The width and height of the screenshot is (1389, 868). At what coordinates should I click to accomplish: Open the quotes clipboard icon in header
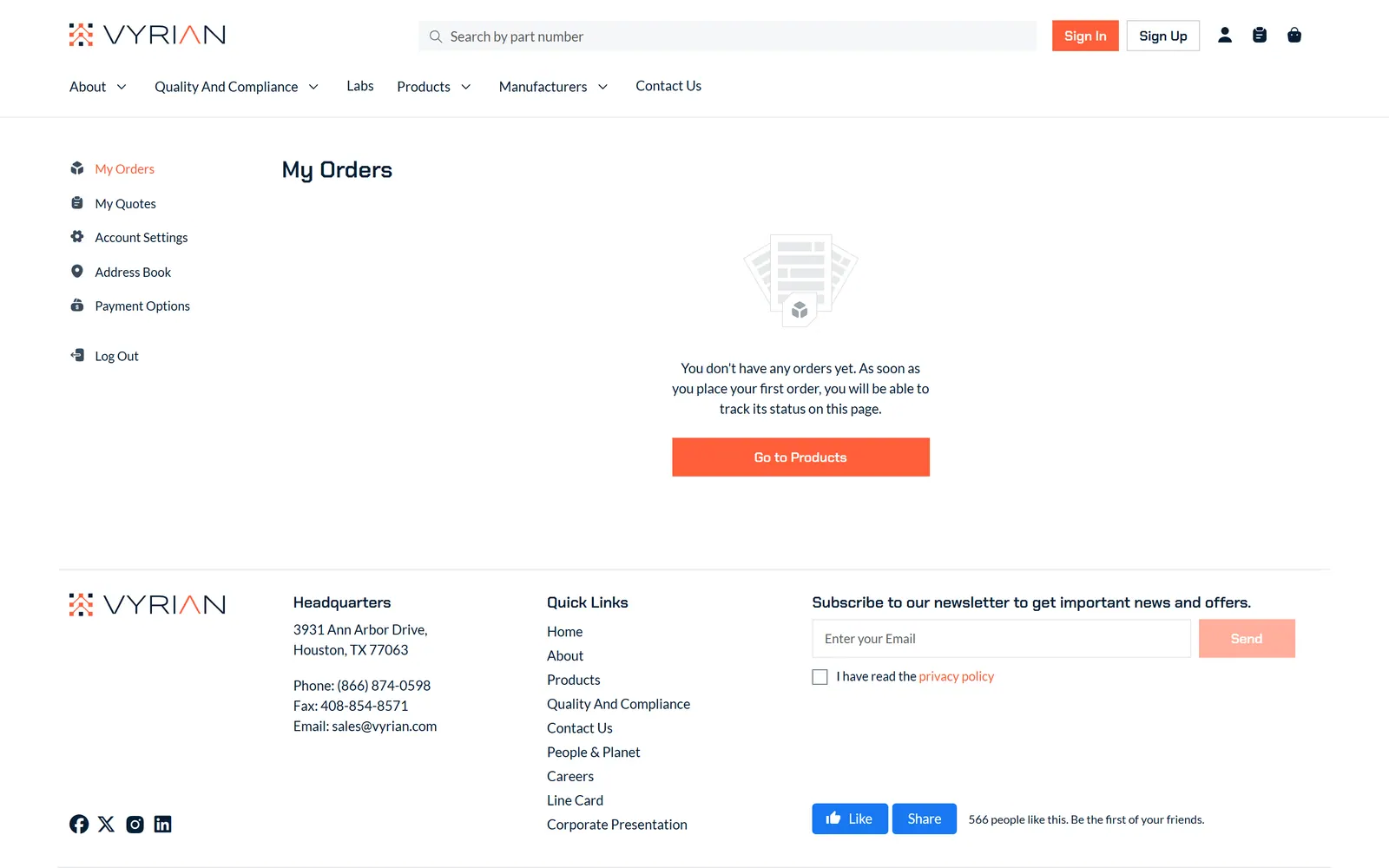(1260, 35)
